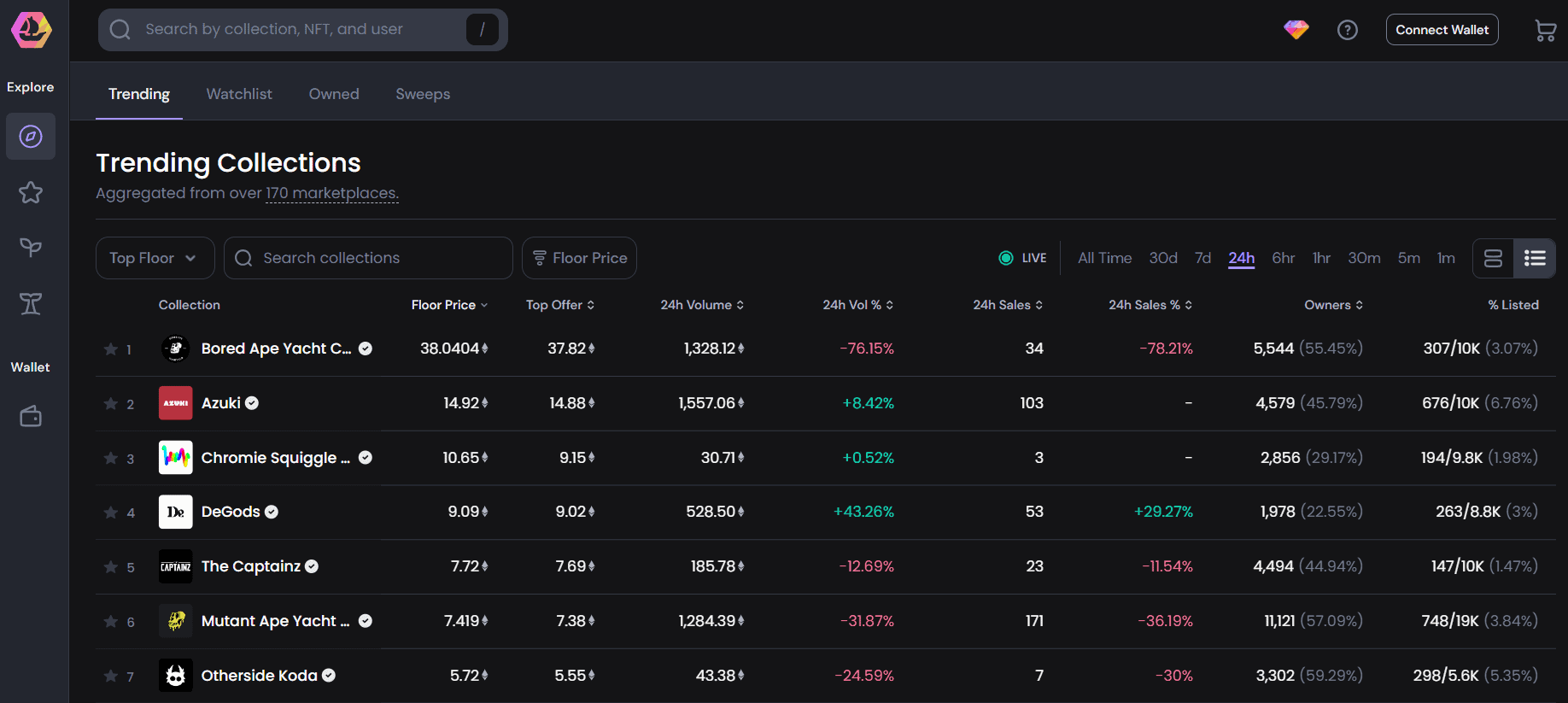Click the Connect Wallet button

pos(1442,30)
